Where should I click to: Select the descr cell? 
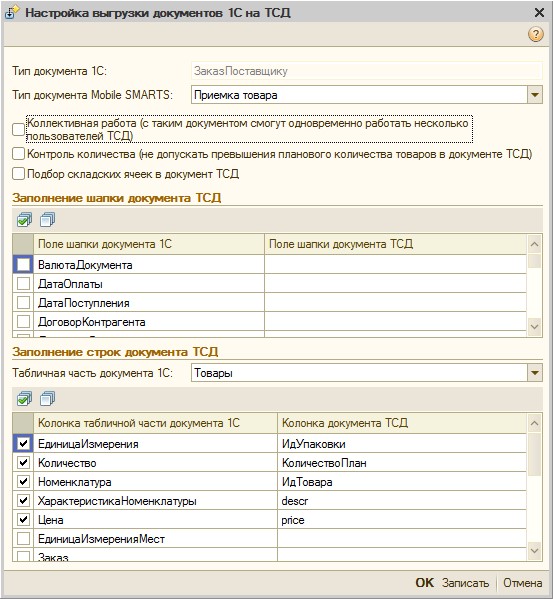(x=402, y=500)
